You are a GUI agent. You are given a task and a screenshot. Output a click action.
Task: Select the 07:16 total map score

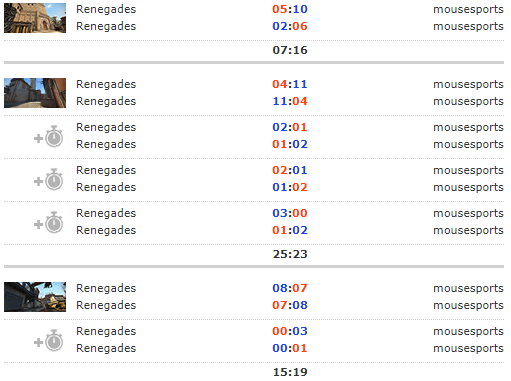(290, 50)
